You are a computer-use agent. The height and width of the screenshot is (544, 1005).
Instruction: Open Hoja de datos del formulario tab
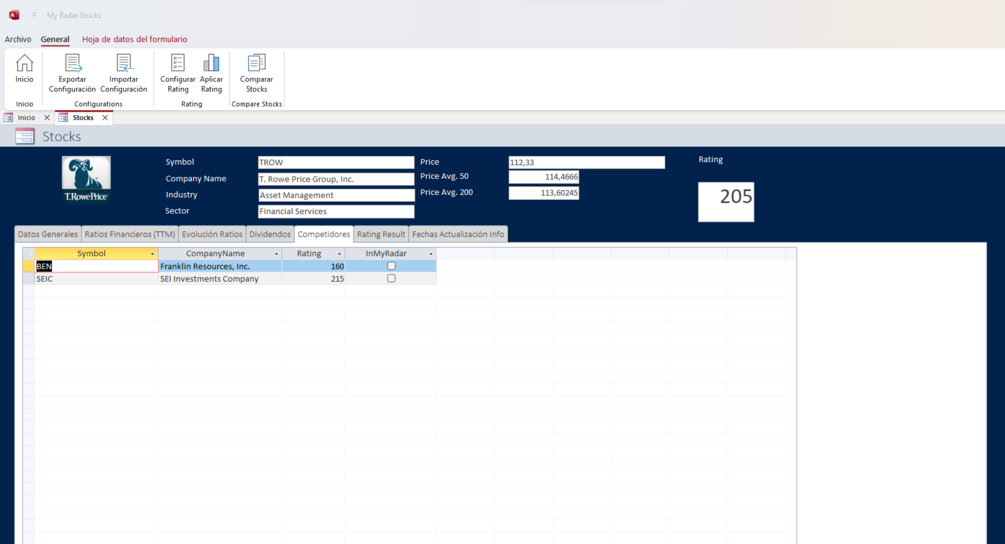click(135, 39)
